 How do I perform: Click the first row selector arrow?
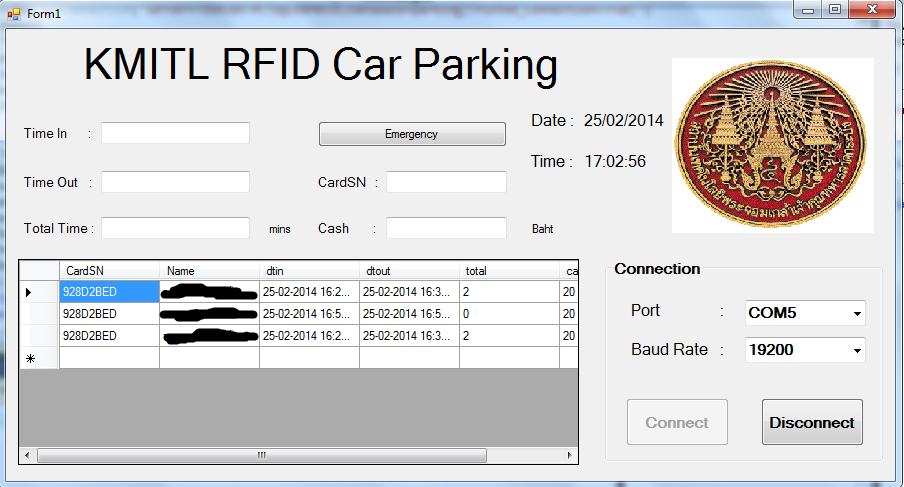(x=39, y=292)
